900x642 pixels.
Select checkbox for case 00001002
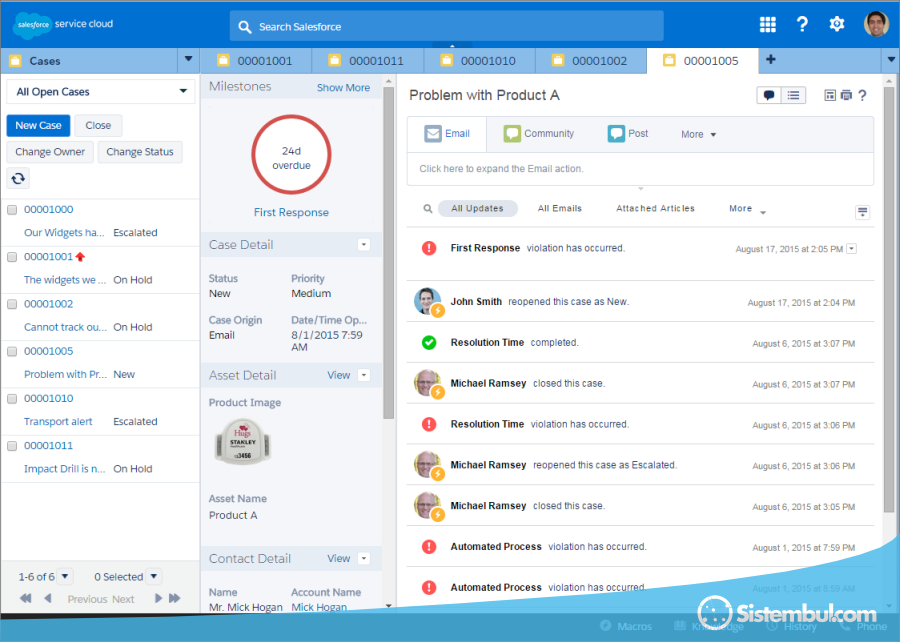click(12, 304)
